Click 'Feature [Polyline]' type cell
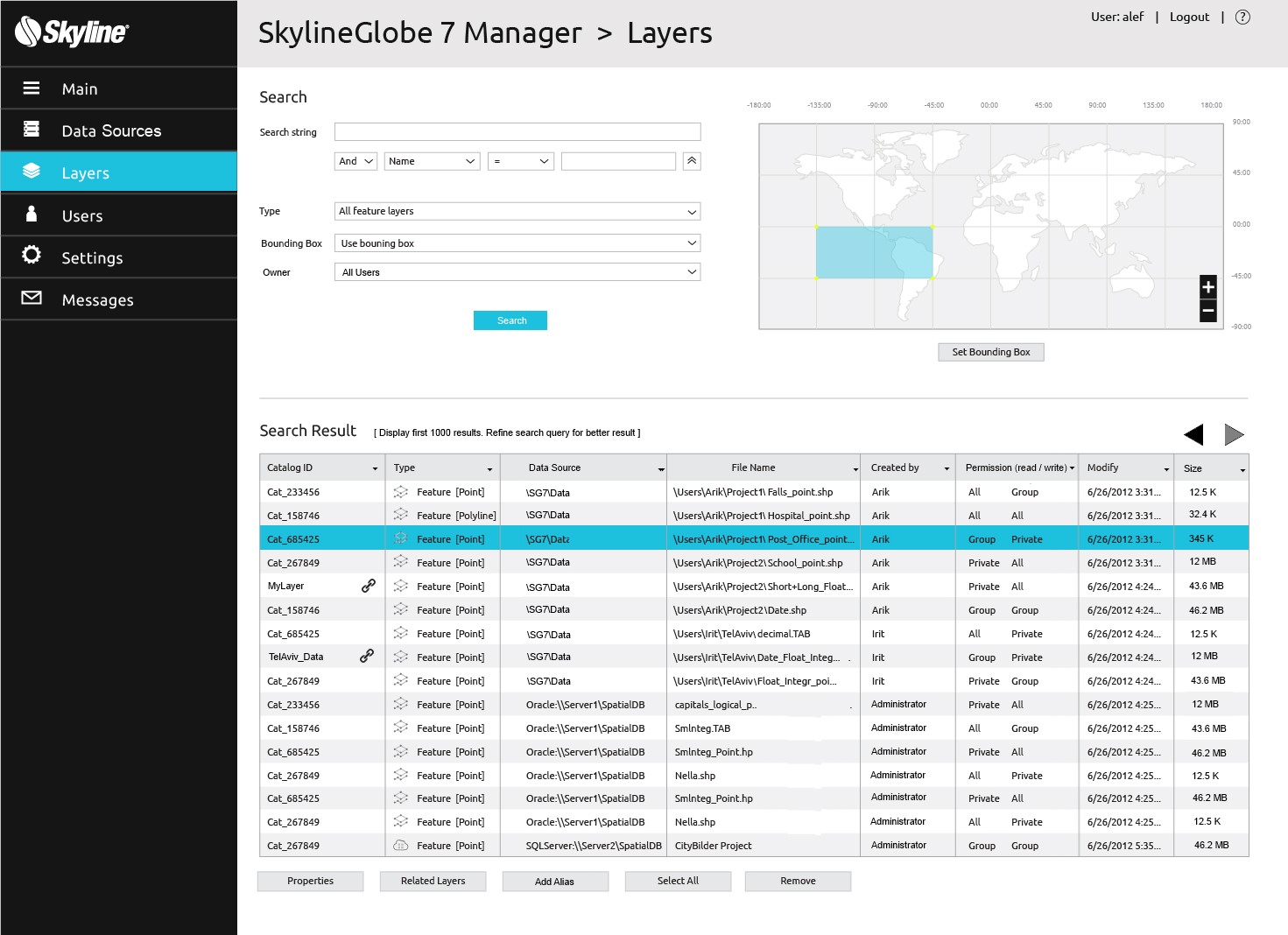Screen dimensions: 1288x935 [456, 516]
